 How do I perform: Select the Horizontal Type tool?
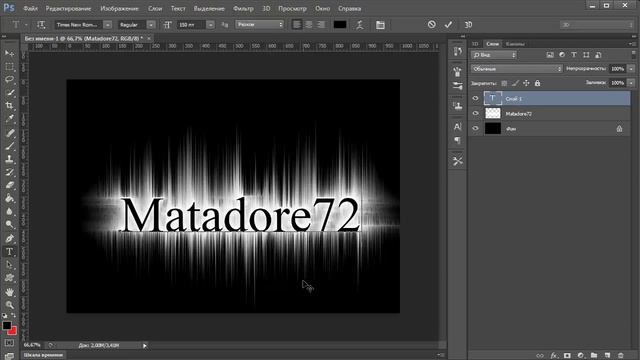9,252
